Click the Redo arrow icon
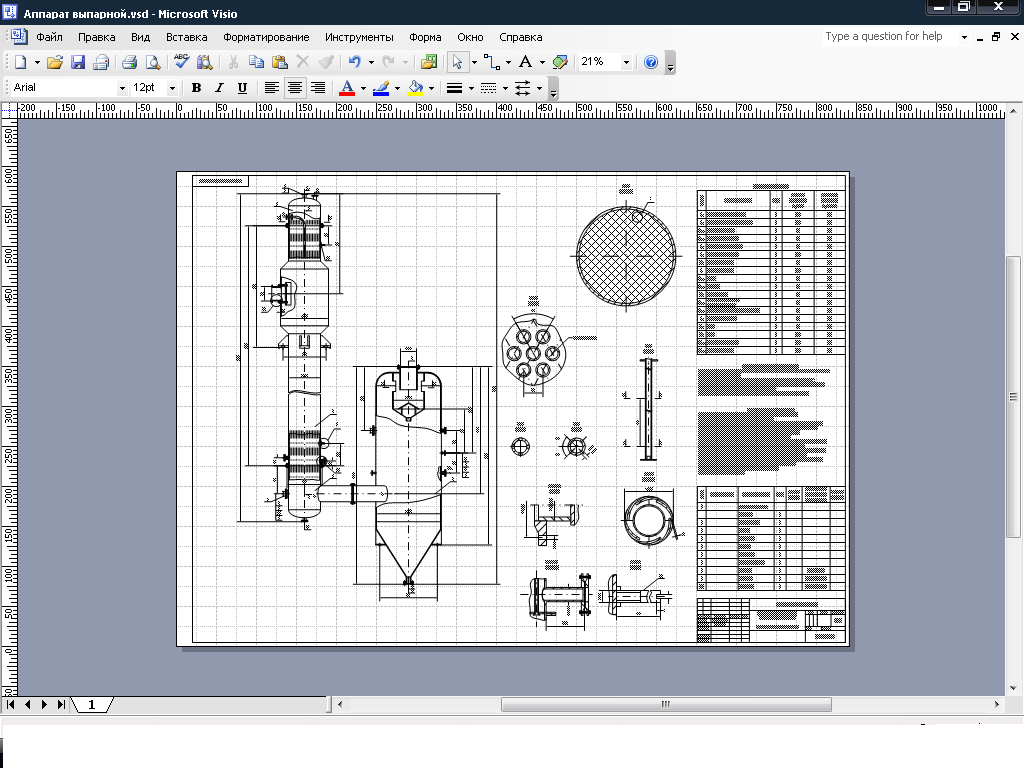The width and height of the screenshot is (1024, 768). click(389, 62)
